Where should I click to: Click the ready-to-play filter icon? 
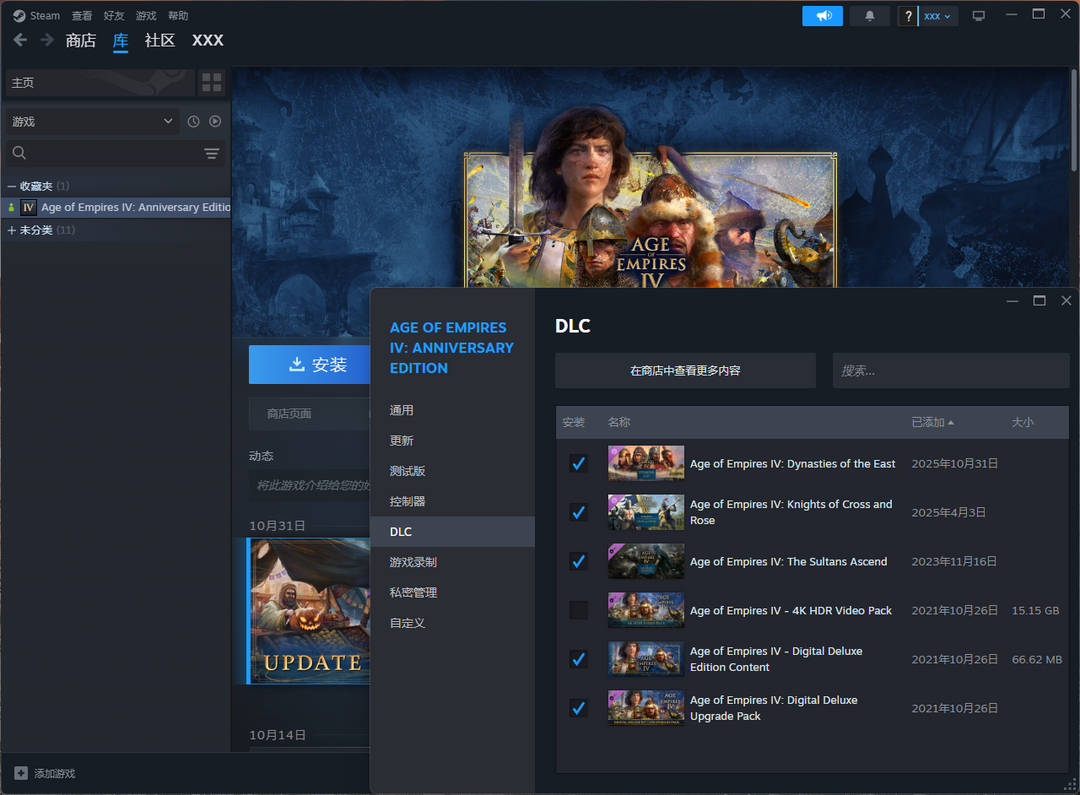tap(215, 121)
